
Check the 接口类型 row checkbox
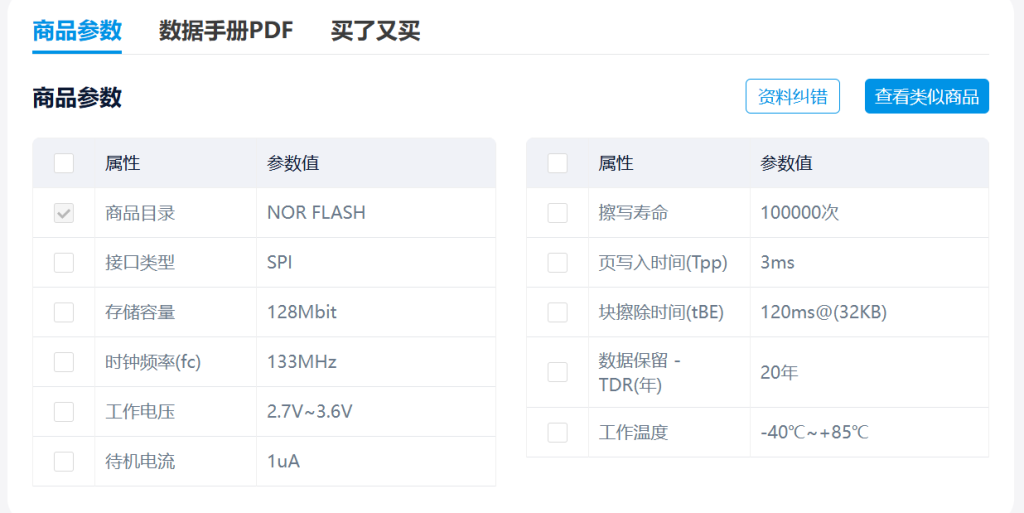tap(64, 263)
